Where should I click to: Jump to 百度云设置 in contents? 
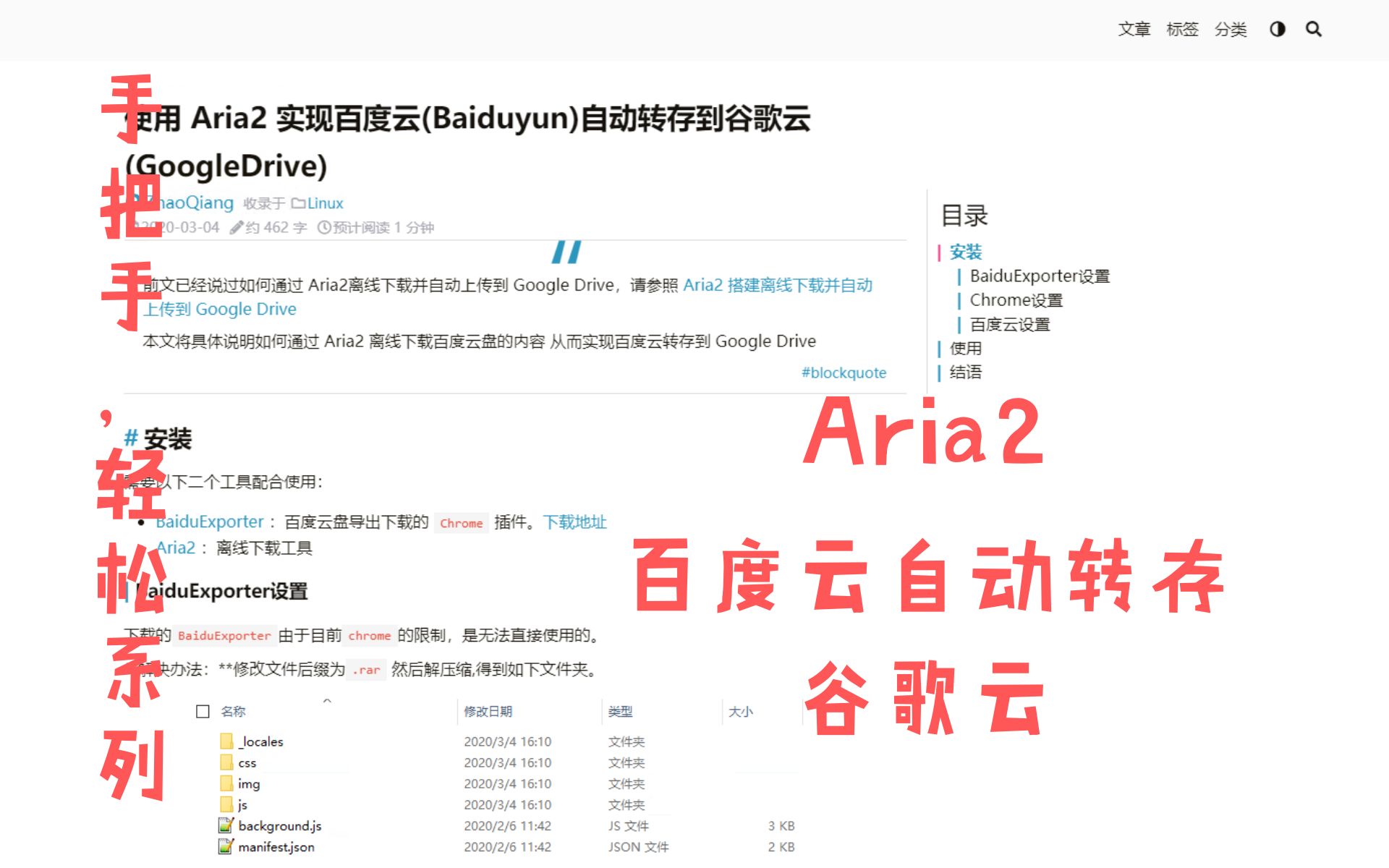pos(1010,324)
